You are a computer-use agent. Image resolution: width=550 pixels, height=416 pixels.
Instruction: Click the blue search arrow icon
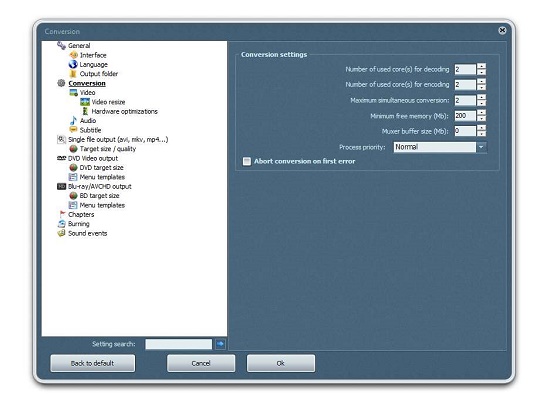tap(220, 344)
